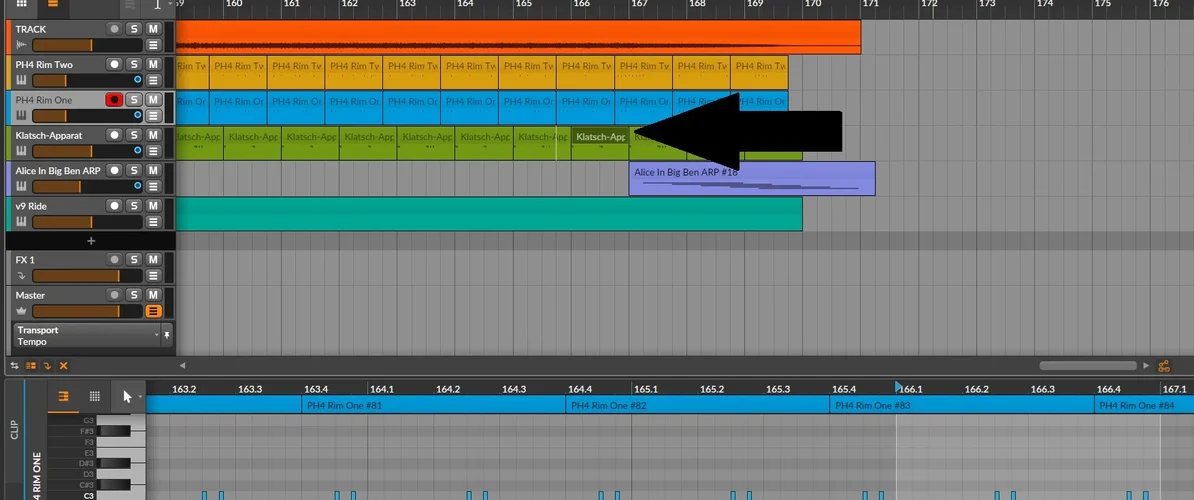Open the TRACK automation lane button
1194x500 pixels.
(x=153, y=45)
